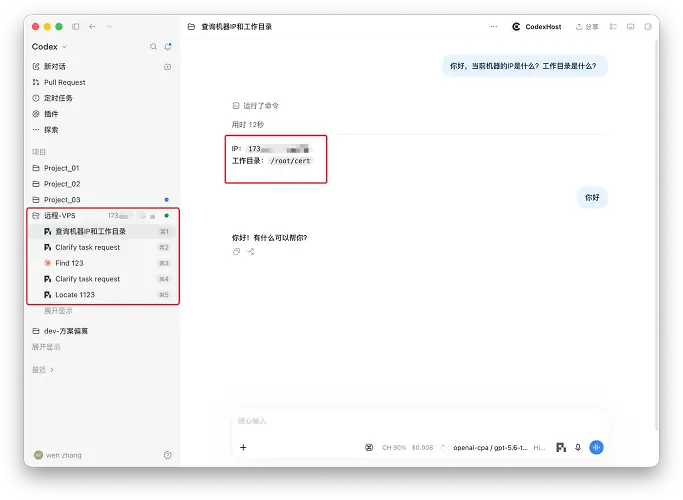683x500 pixels.
Task: Go forward with the right arrow
Action: pos(108,27)
